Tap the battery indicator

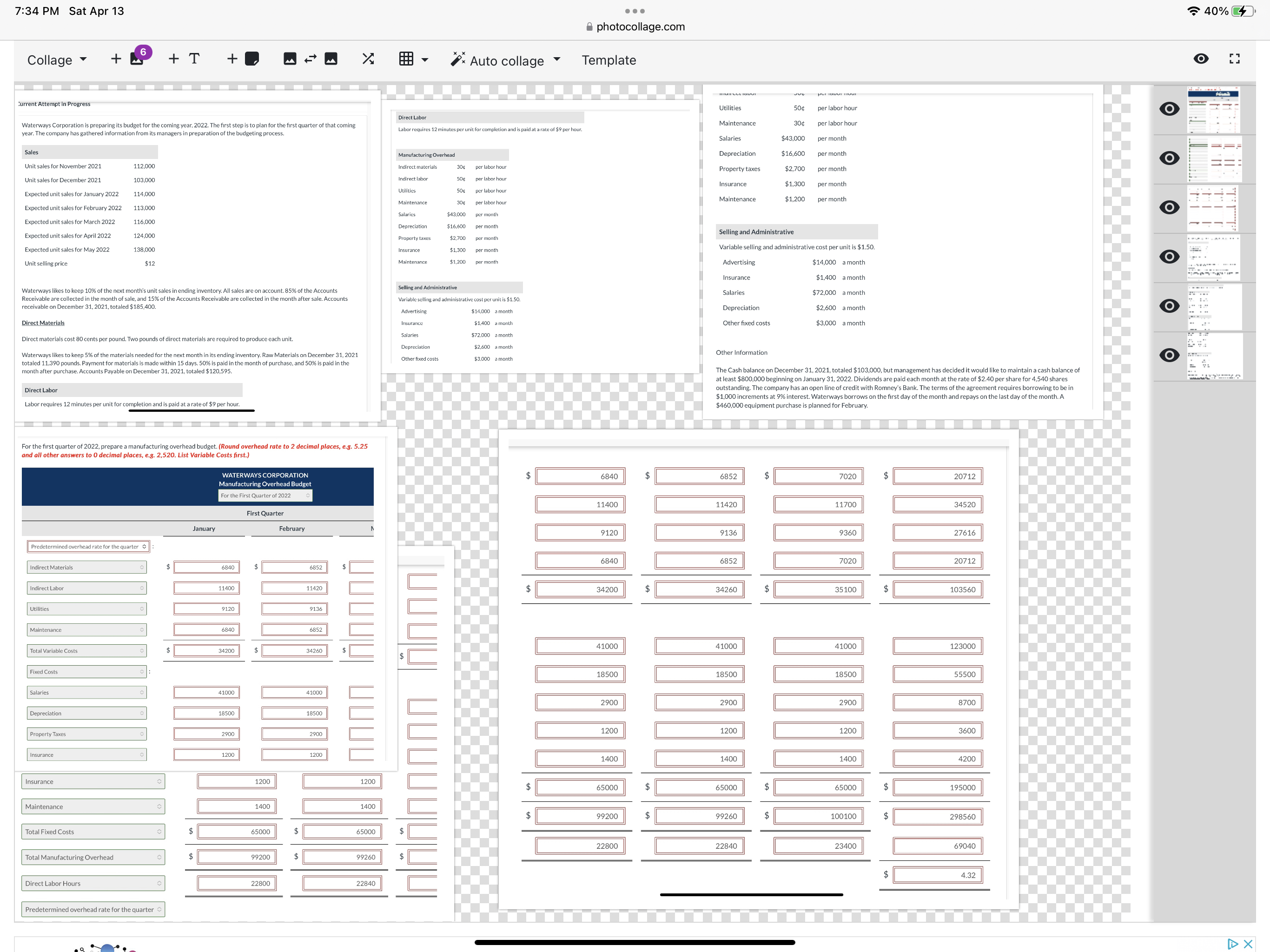pos(1244,11)
